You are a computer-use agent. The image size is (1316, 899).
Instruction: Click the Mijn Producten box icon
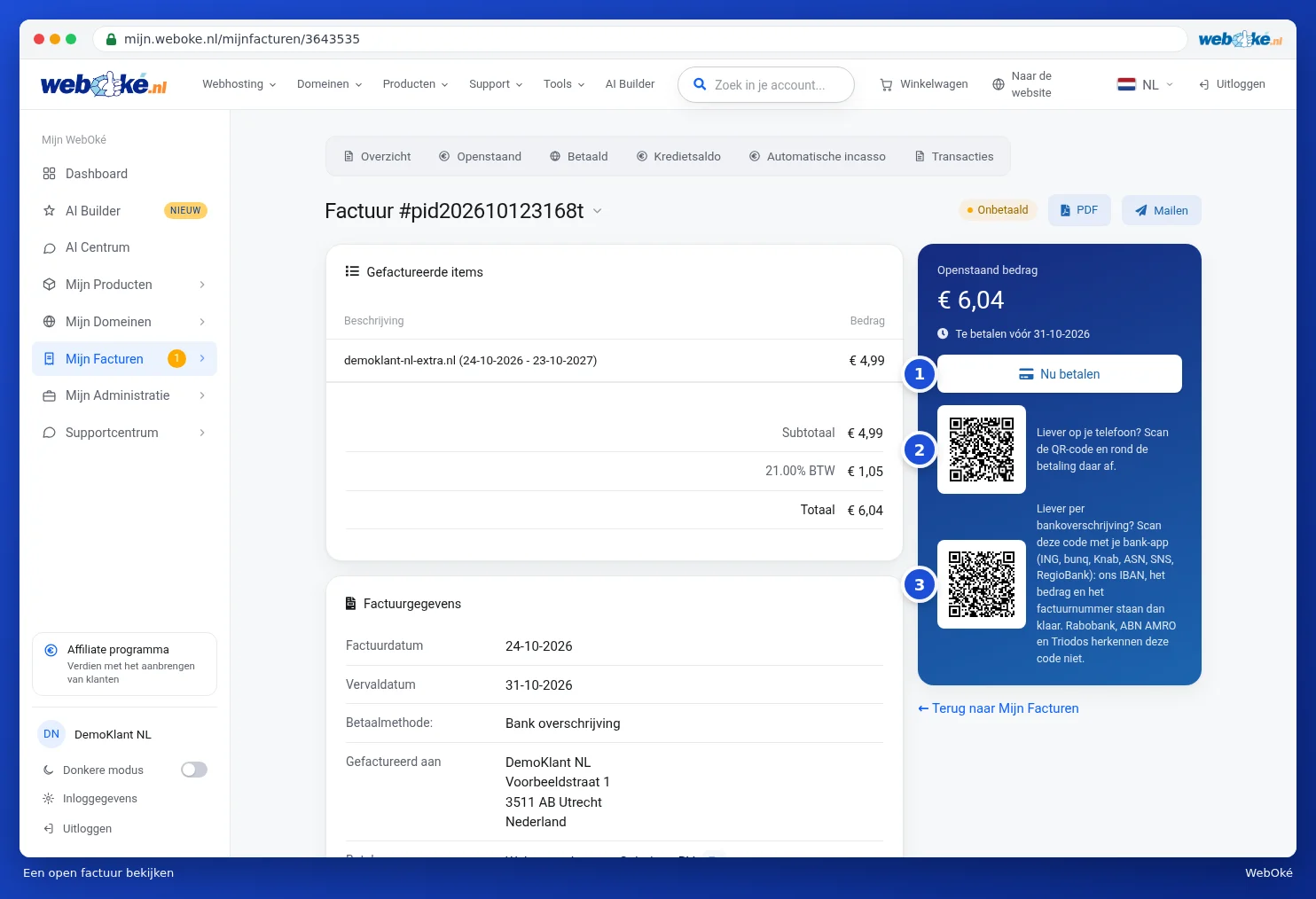coord(50,285)
